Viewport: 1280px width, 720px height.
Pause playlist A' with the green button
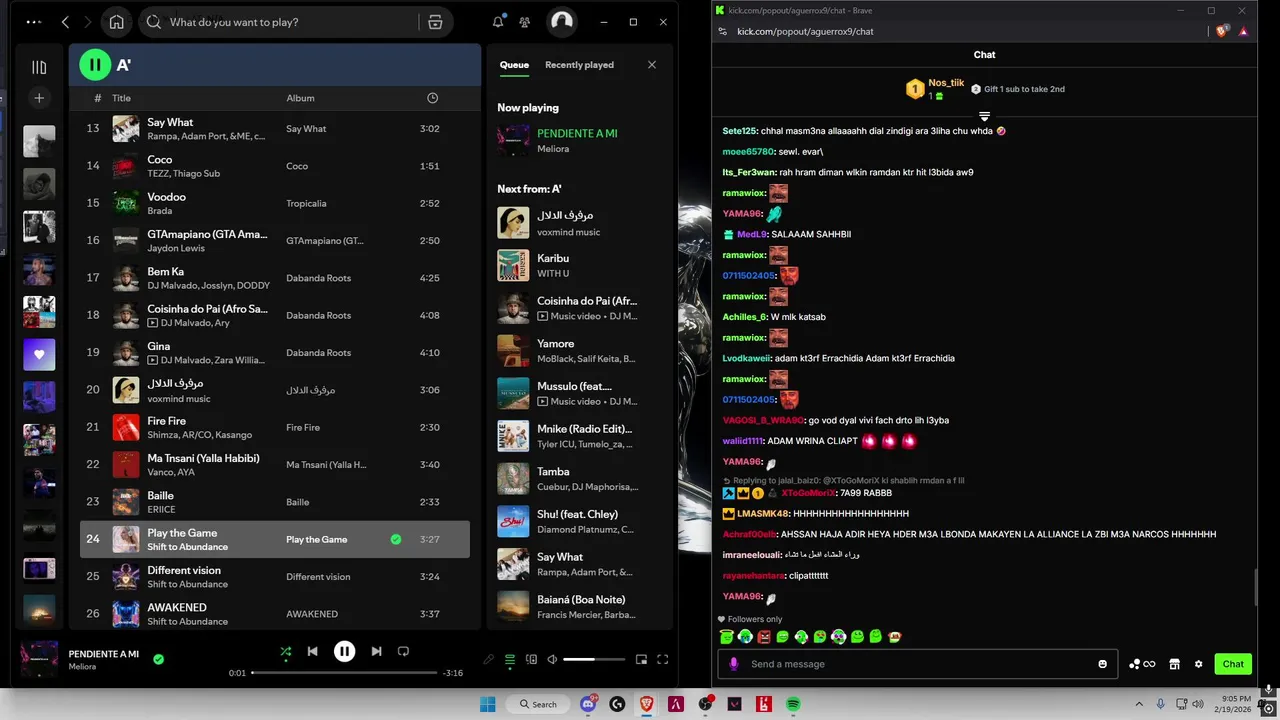[95, 65]
